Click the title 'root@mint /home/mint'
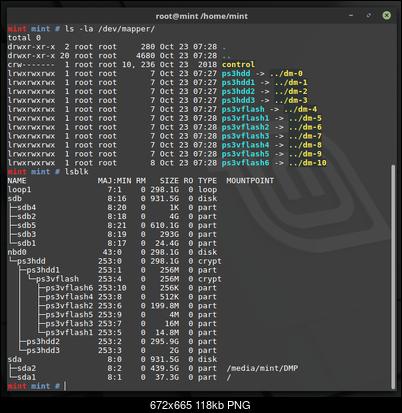The height and width of the screenshot is (413, 402). point(202,16)
